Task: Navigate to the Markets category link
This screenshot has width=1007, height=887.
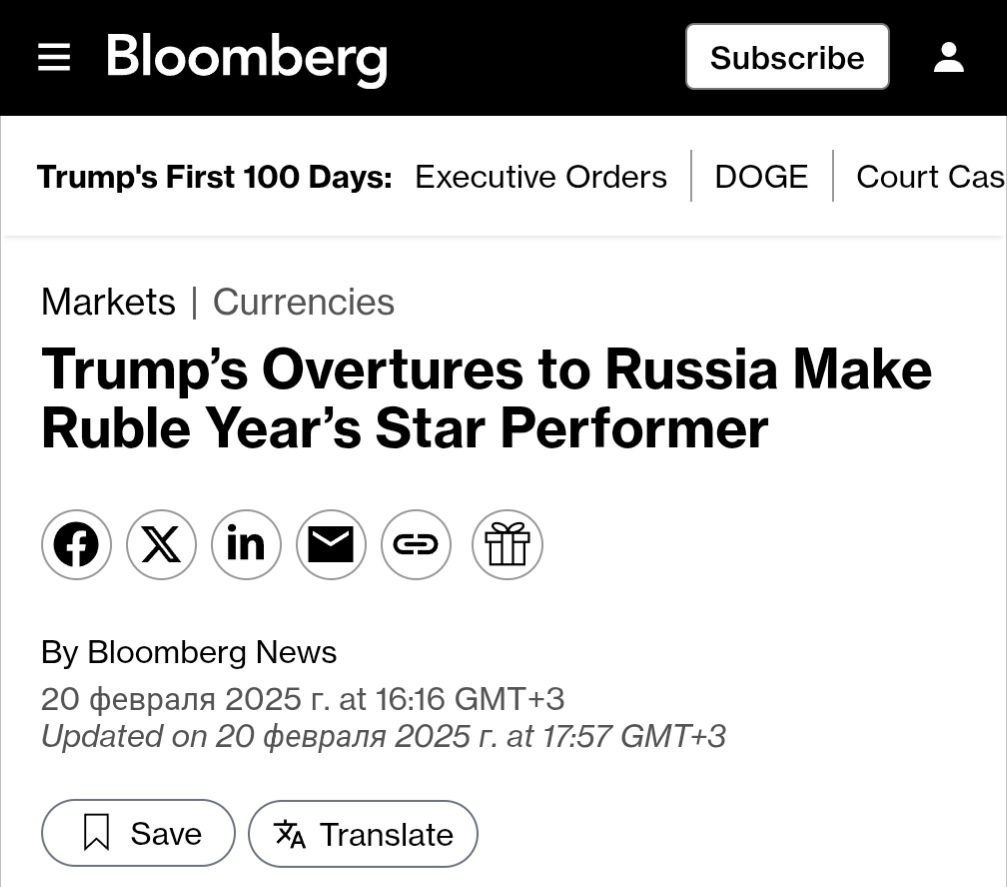Action: point(108,302)
